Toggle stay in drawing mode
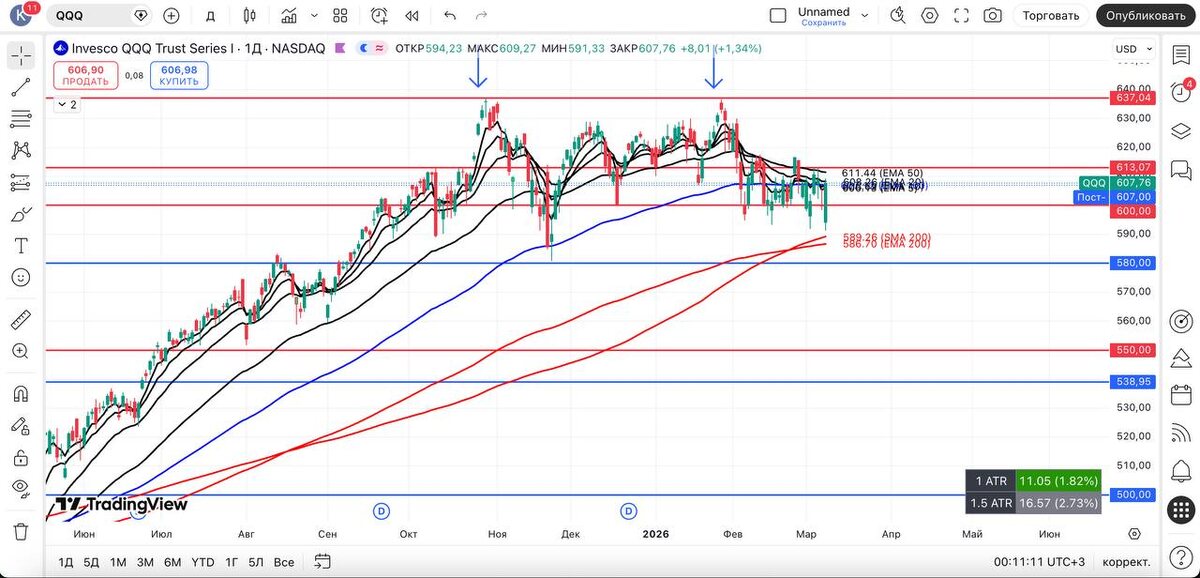 [21, 427]
